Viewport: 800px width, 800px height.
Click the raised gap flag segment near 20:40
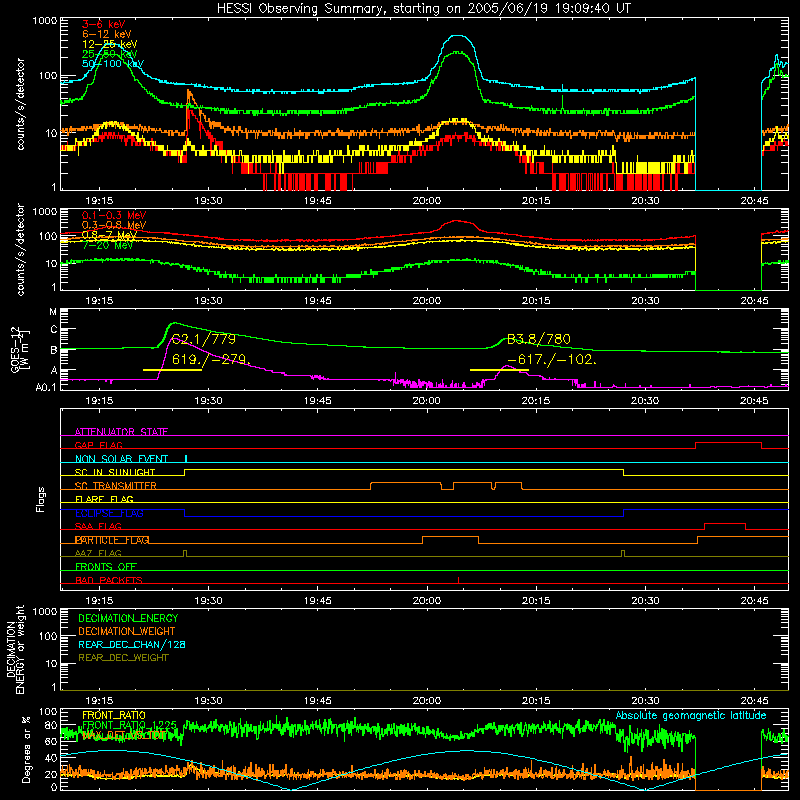(x=729, y=443)
